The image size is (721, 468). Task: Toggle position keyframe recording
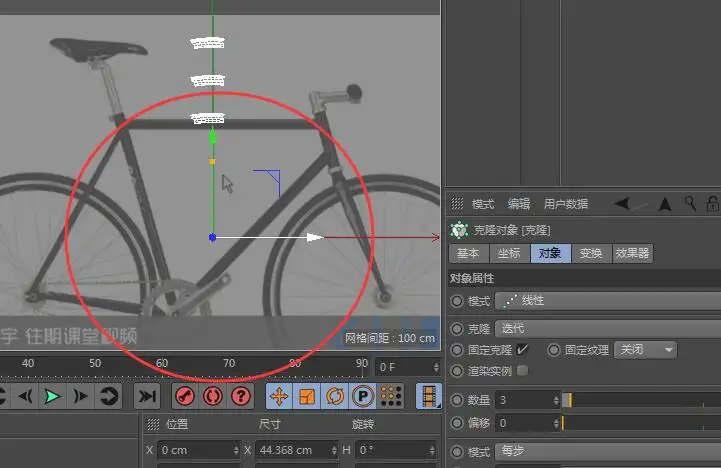pyautogui.click(x=279, y=396)
